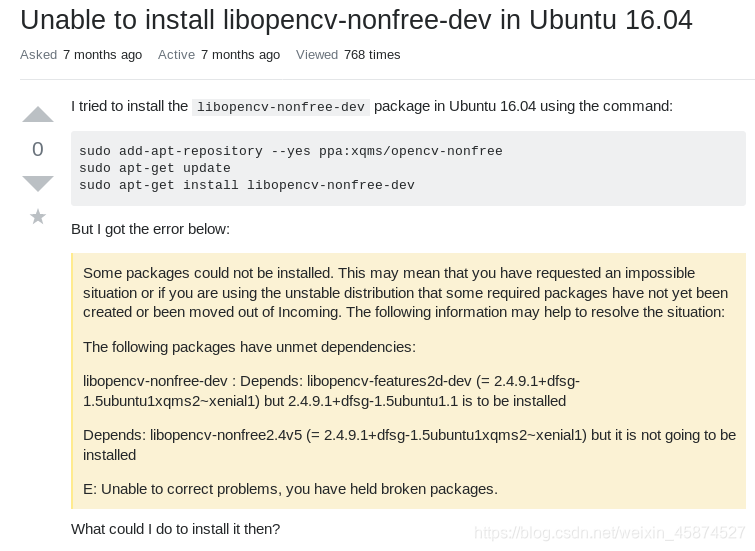Upvote the question with the up arrow
This screenshot has width=755, height=551.
(x=38, y=114)
